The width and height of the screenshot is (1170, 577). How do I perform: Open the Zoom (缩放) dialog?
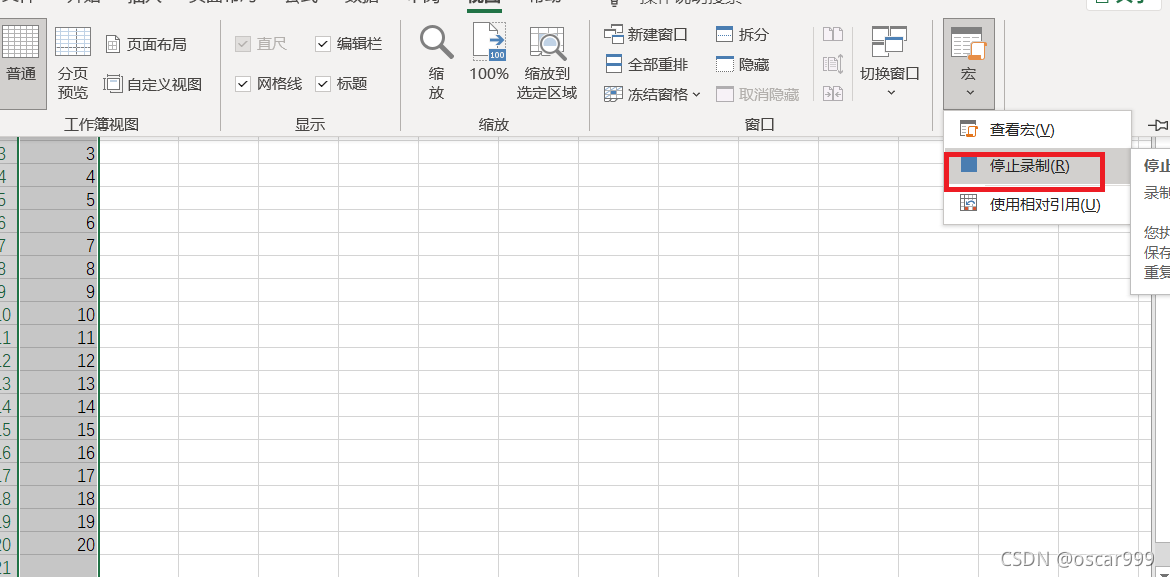click(x=437, y=63)
